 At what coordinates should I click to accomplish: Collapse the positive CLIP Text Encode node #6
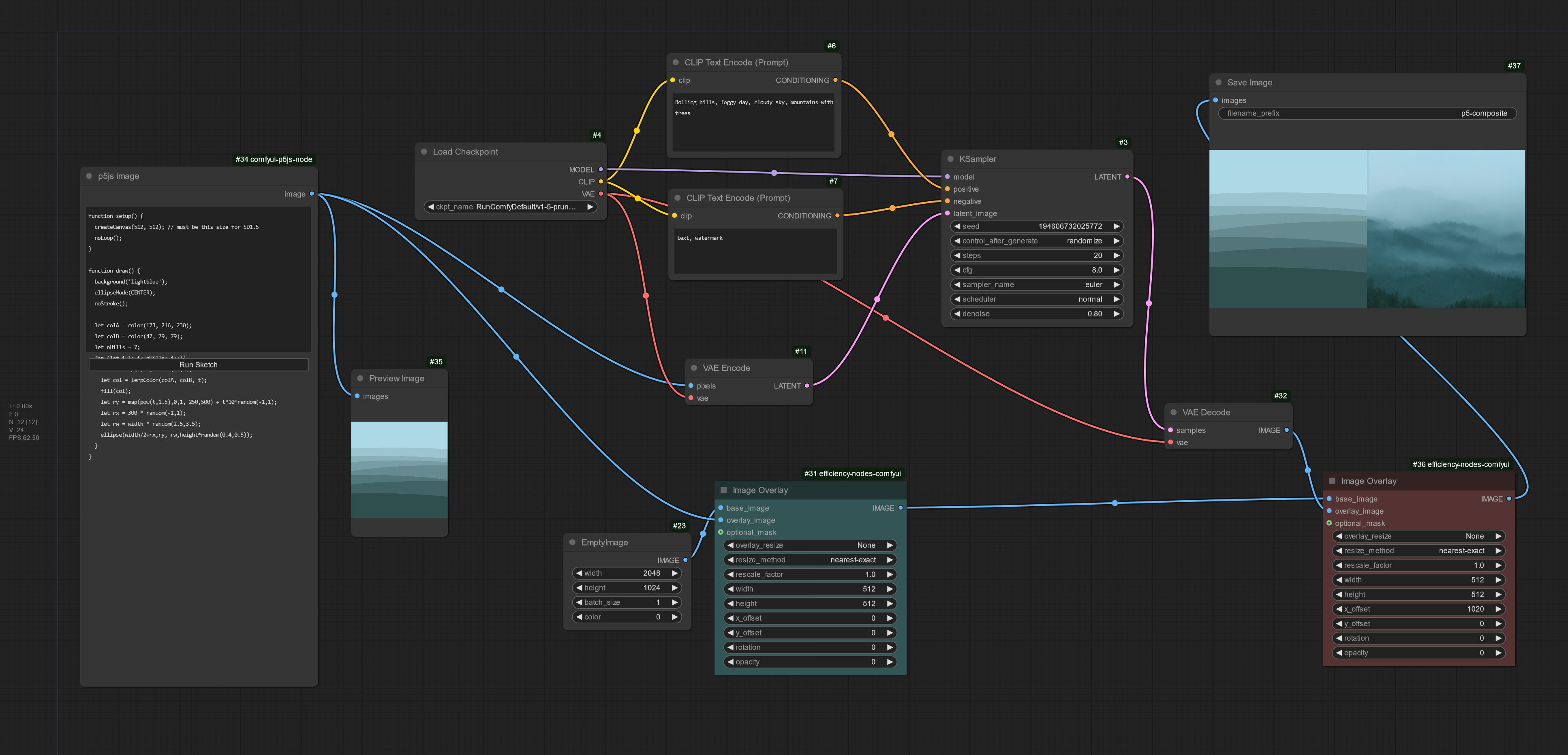pyautogui.click(x=675, y=62)
